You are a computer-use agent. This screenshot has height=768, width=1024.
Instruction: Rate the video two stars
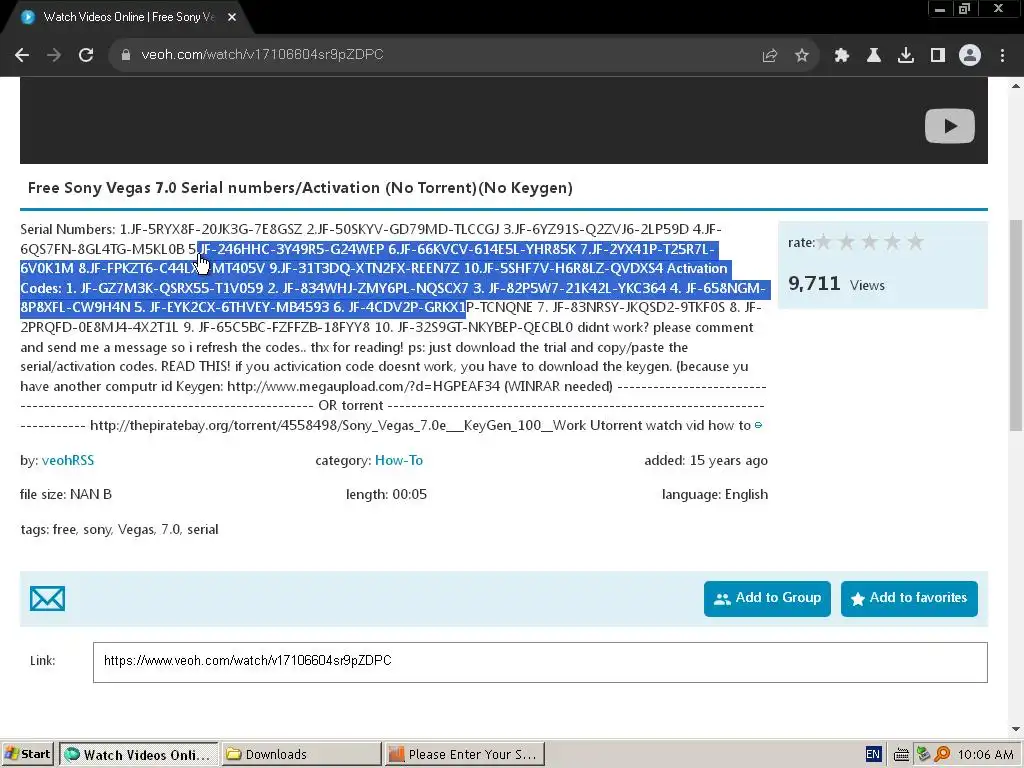(847, 242)
